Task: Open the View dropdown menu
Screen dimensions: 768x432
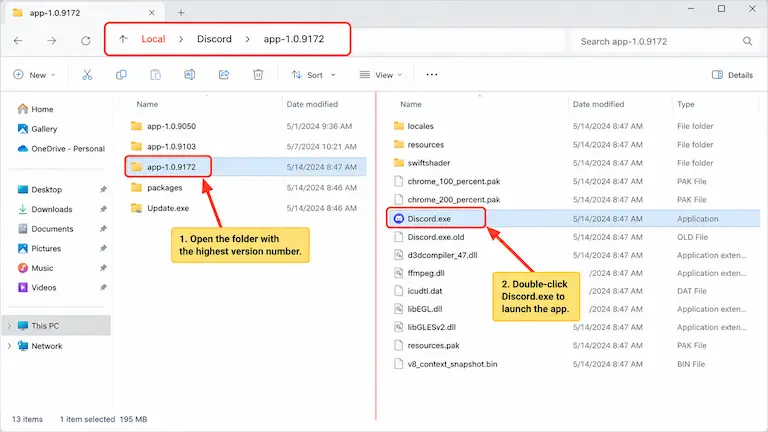Action: pos(381,75)
